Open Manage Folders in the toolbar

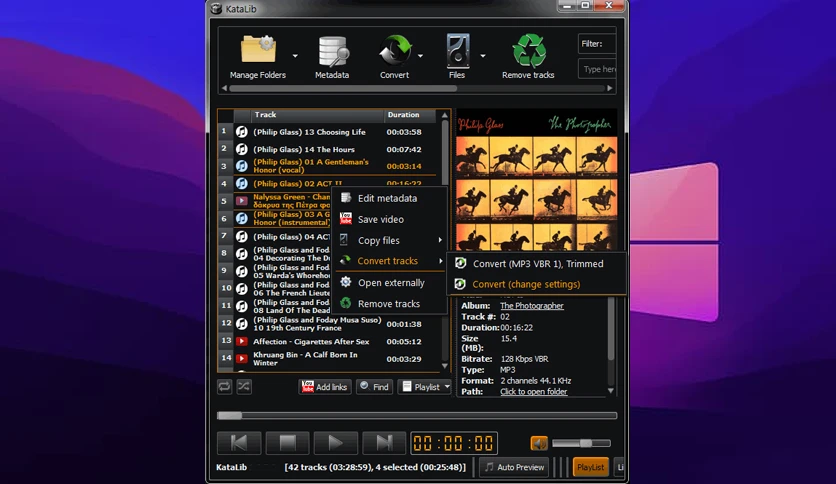coord(258,57)
